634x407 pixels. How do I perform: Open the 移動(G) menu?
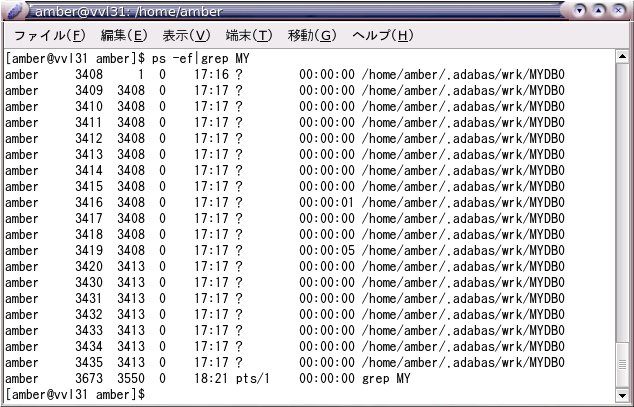(312, 36)
